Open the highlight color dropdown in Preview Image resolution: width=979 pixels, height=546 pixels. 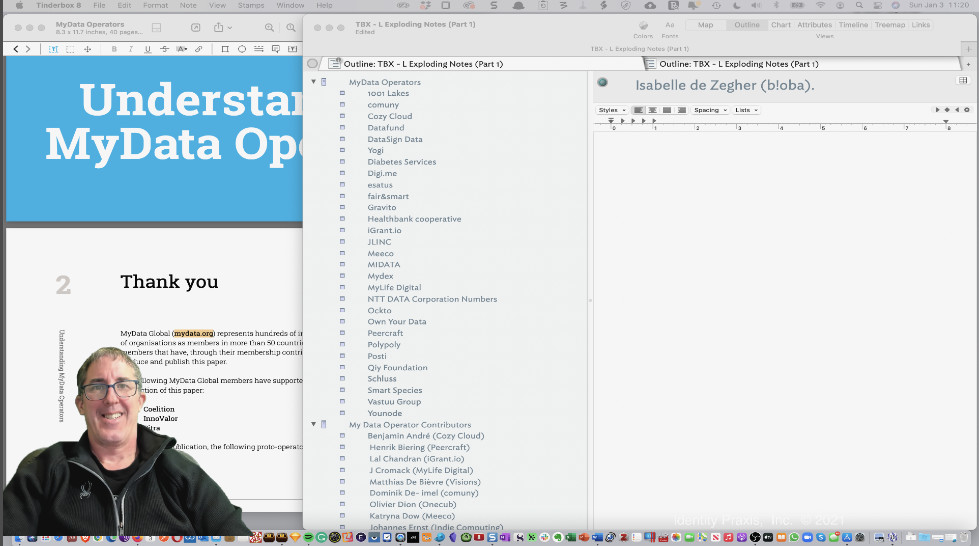coord(182,49)
